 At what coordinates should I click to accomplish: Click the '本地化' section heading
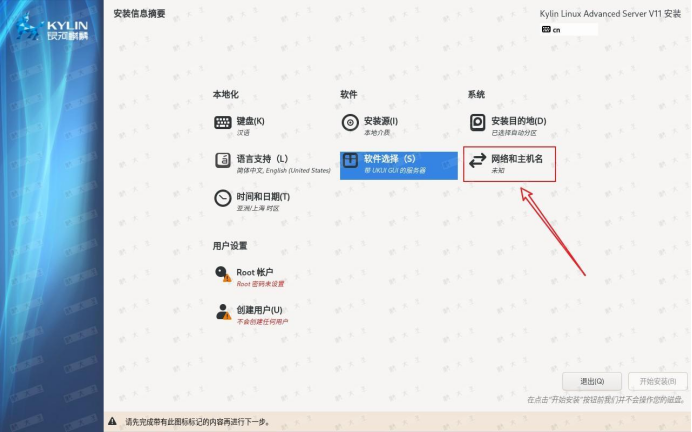click(226, 94)
